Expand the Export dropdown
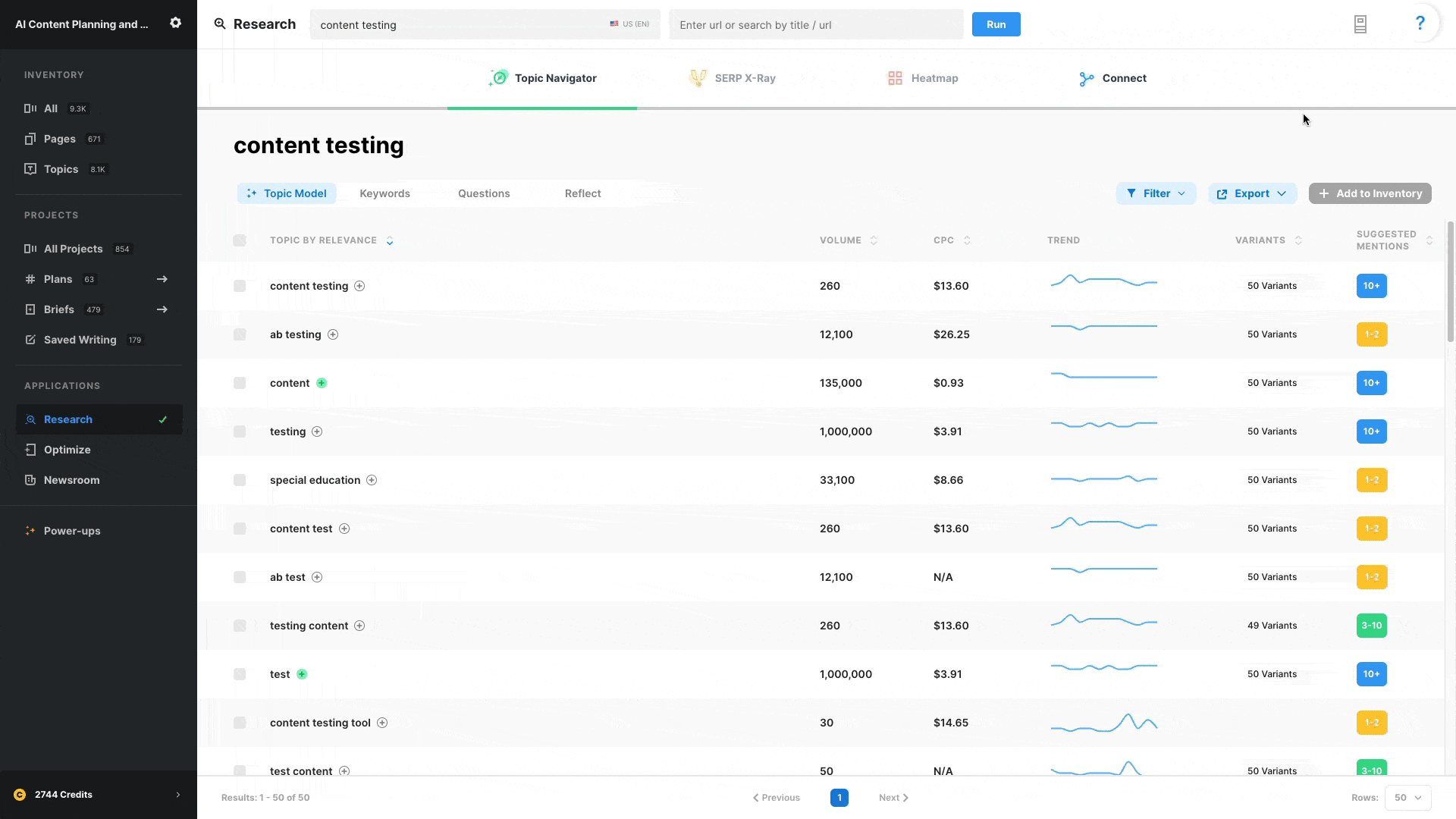Screen dimensions: 1456x819 click(x=1252, y=193)
